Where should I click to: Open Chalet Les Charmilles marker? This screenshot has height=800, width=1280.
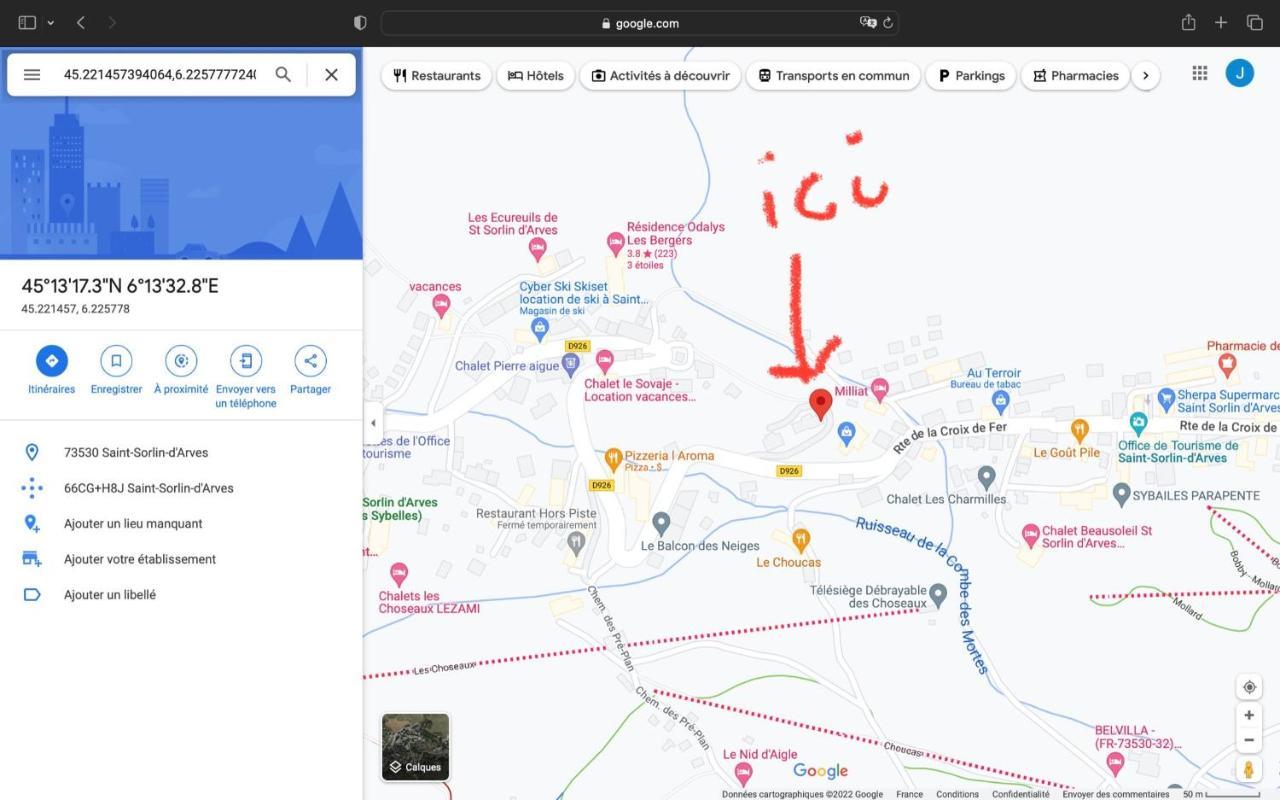click(987, 477)
